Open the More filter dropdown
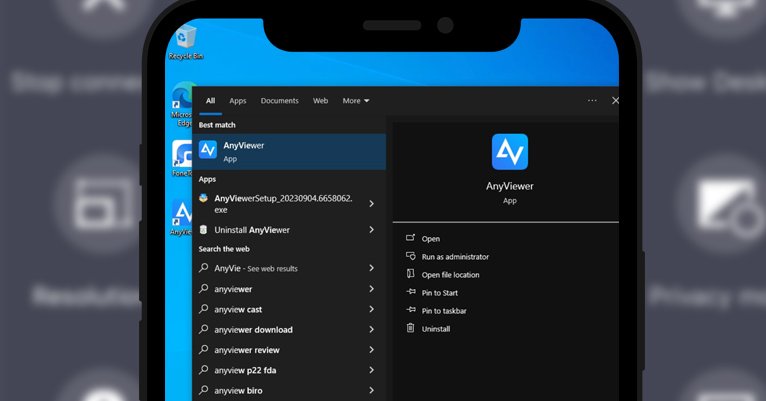The height and width of the screenshot is (401, 766). point(356,101)
